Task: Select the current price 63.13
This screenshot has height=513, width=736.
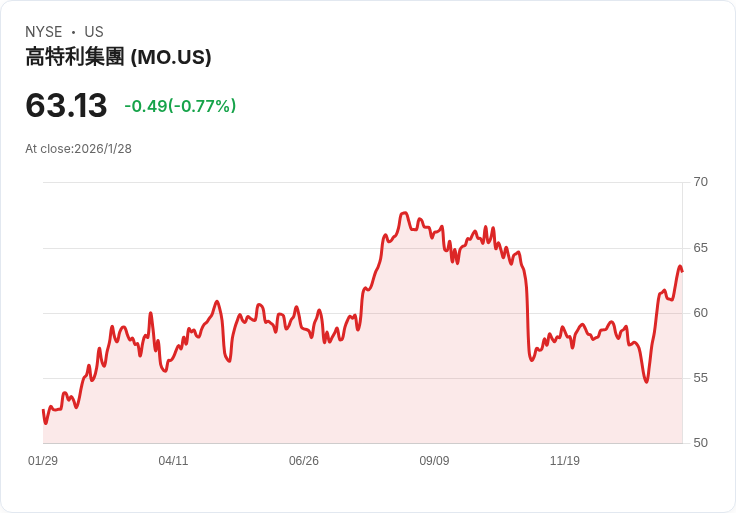Action: tap(66, 106)
